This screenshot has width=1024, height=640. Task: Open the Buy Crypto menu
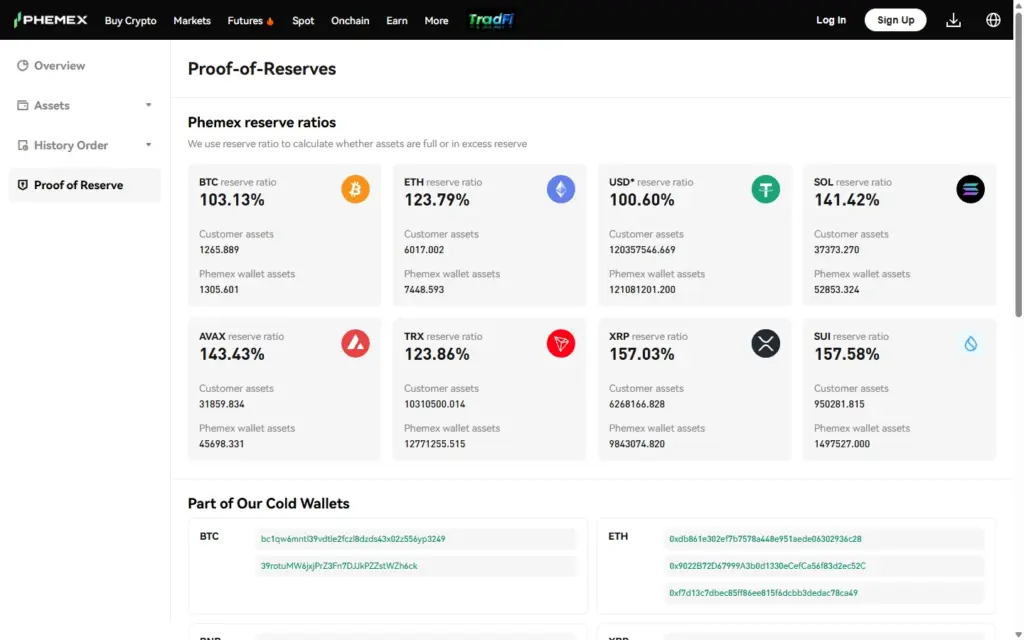[131, 21]
